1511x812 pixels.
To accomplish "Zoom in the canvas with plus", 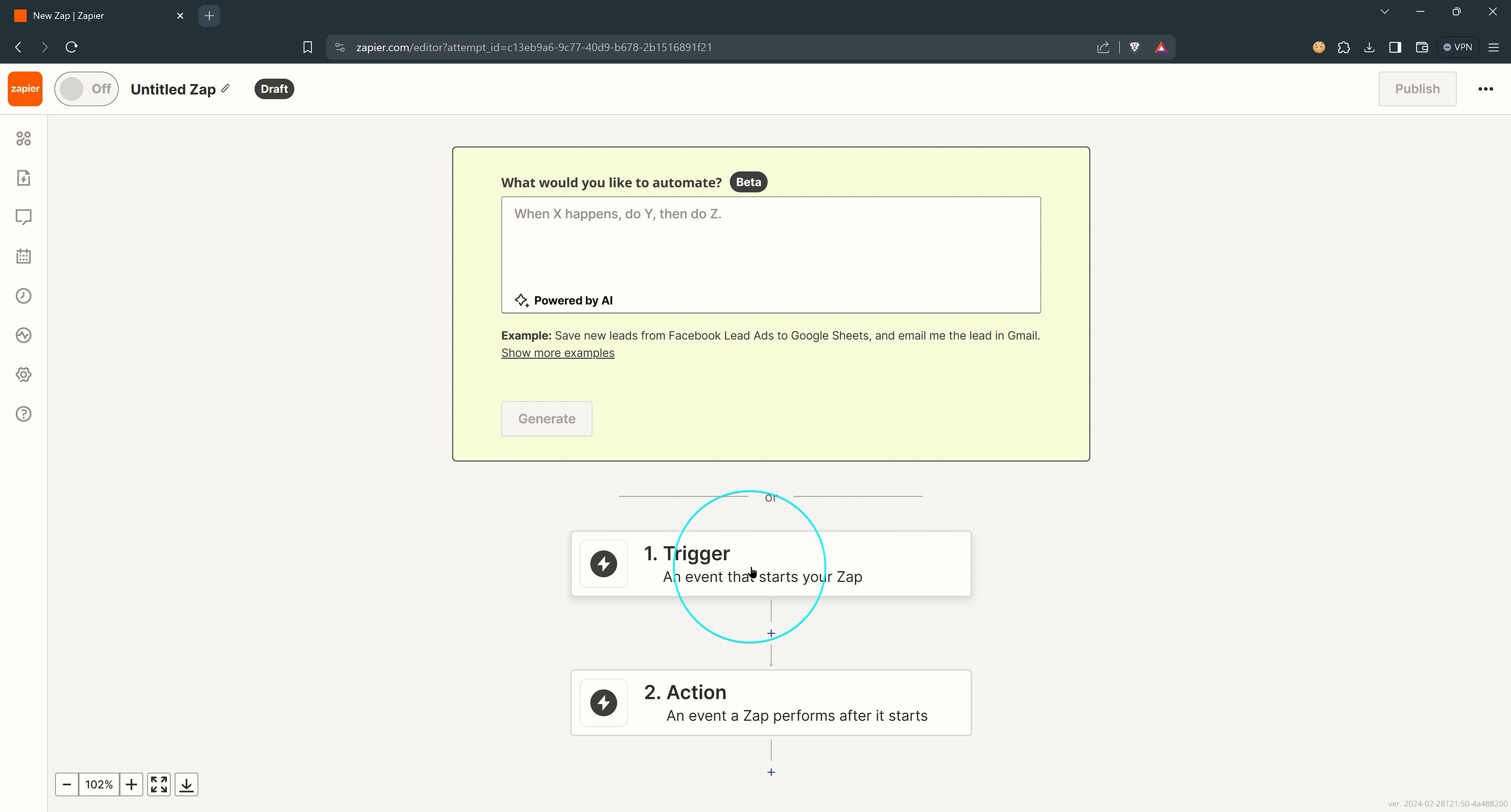I will pyautogui.click(x=131, y=784).
